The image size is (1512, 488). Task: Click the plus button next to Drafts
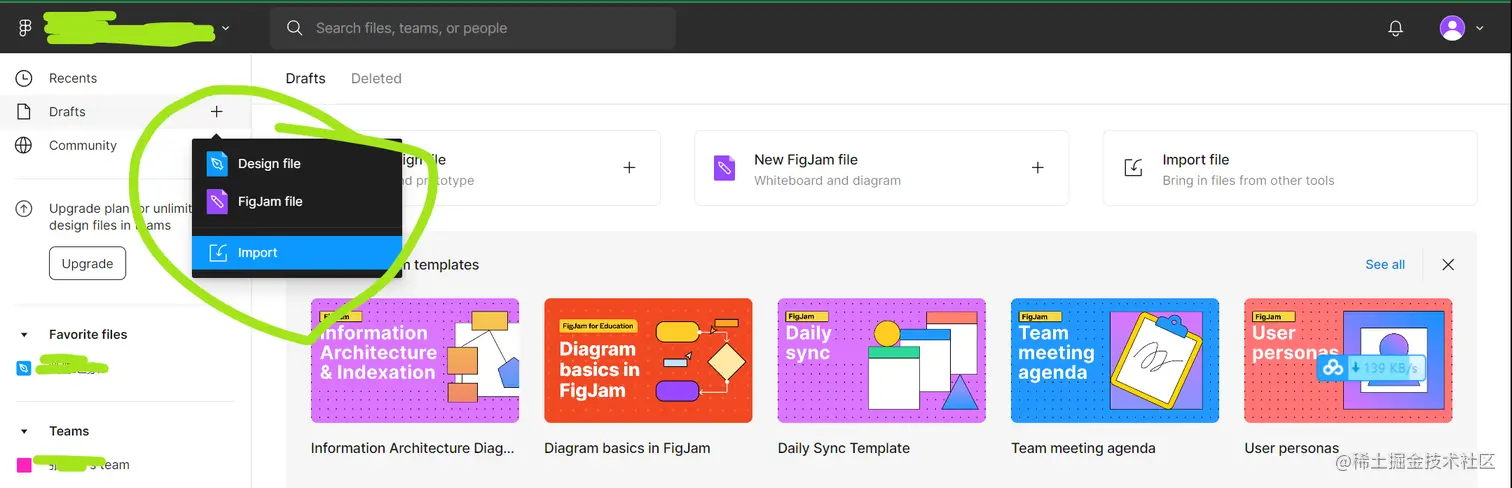pyautogui.click(x=217, y=112)
